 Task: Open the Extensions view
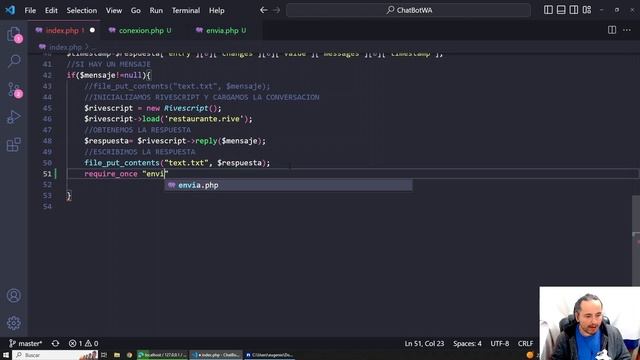[x=14, y=144]
